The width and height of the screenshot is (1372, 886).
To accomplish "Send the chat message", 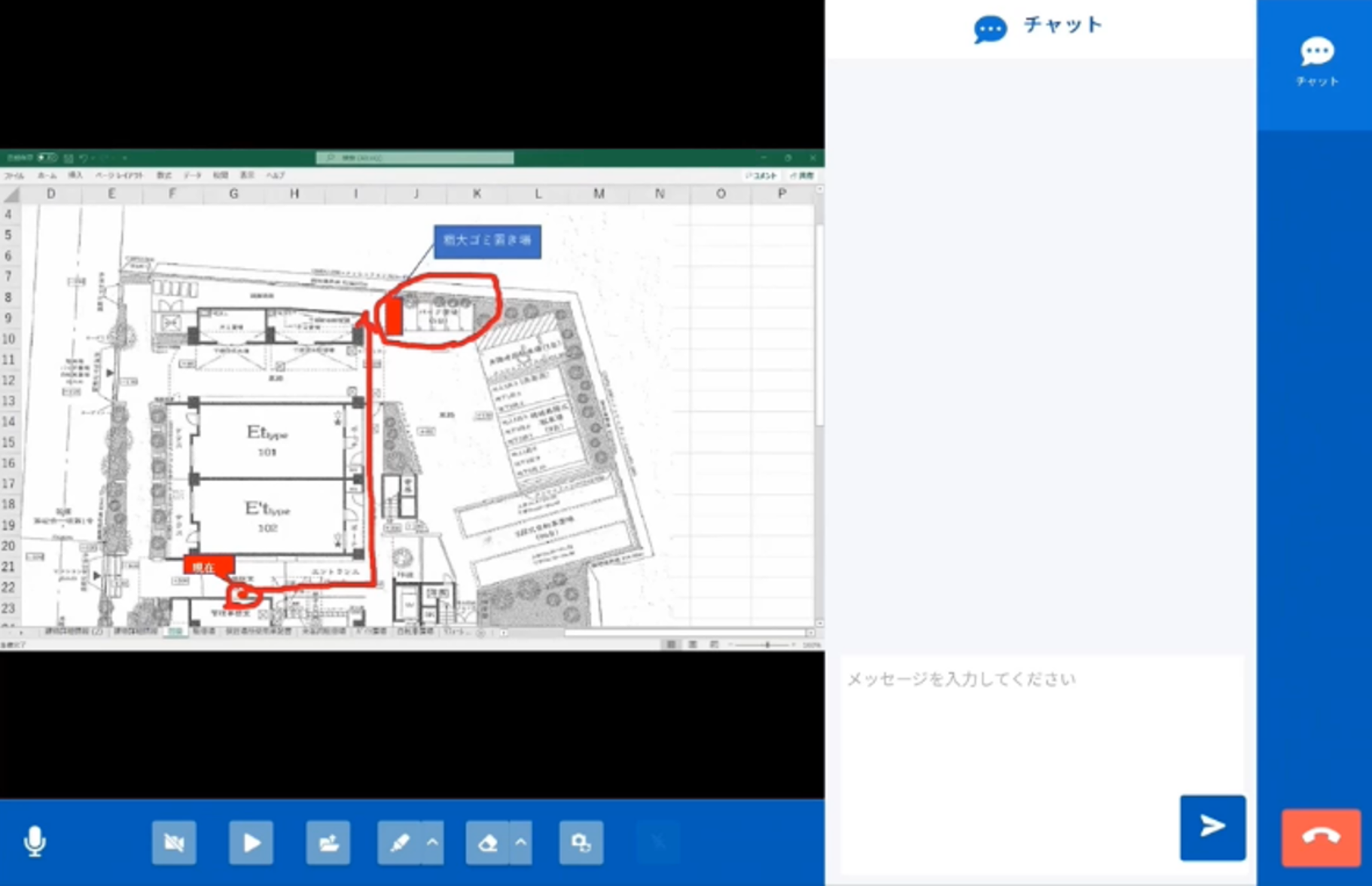I will tap(1212, 826).
